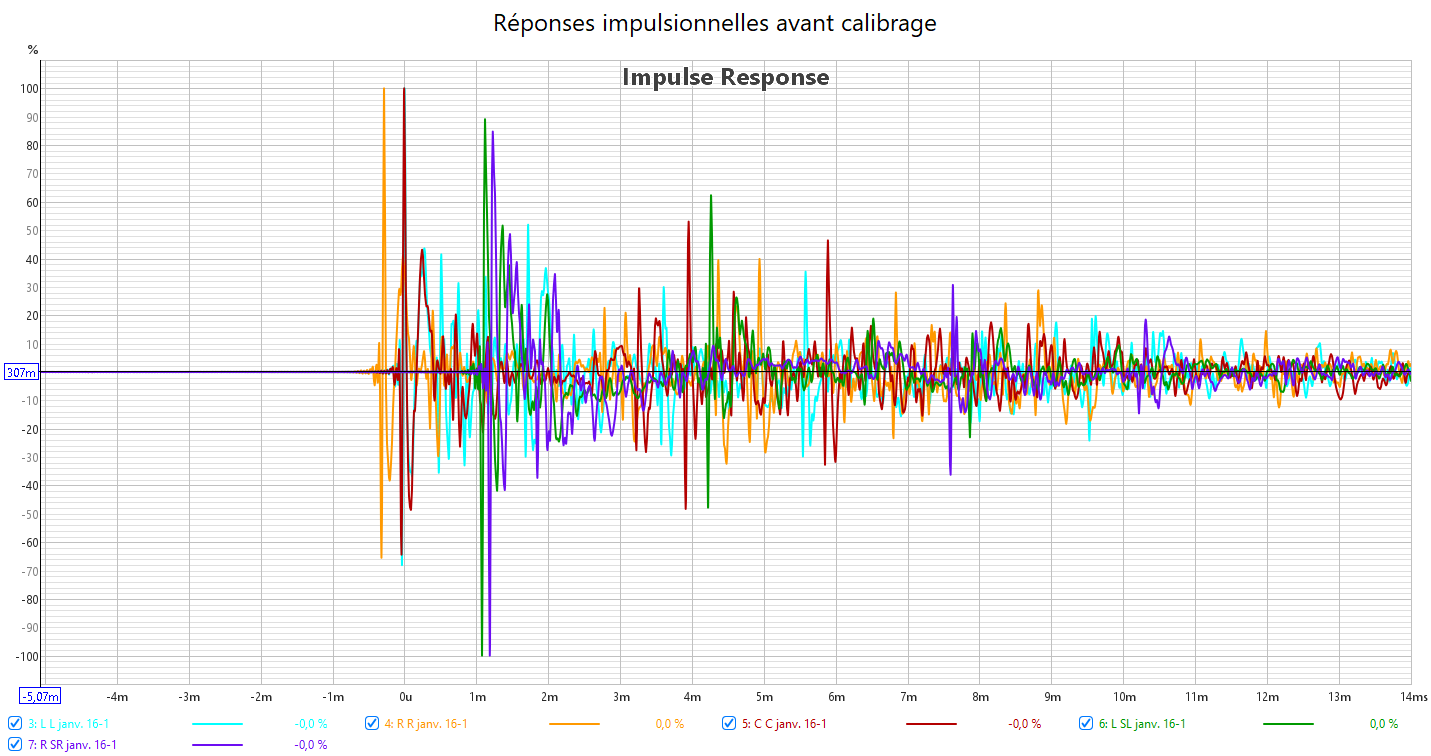Screen dimensions: 1431x756
Task: Click the % unit label above vertical axis
Action: click(33, 49)
